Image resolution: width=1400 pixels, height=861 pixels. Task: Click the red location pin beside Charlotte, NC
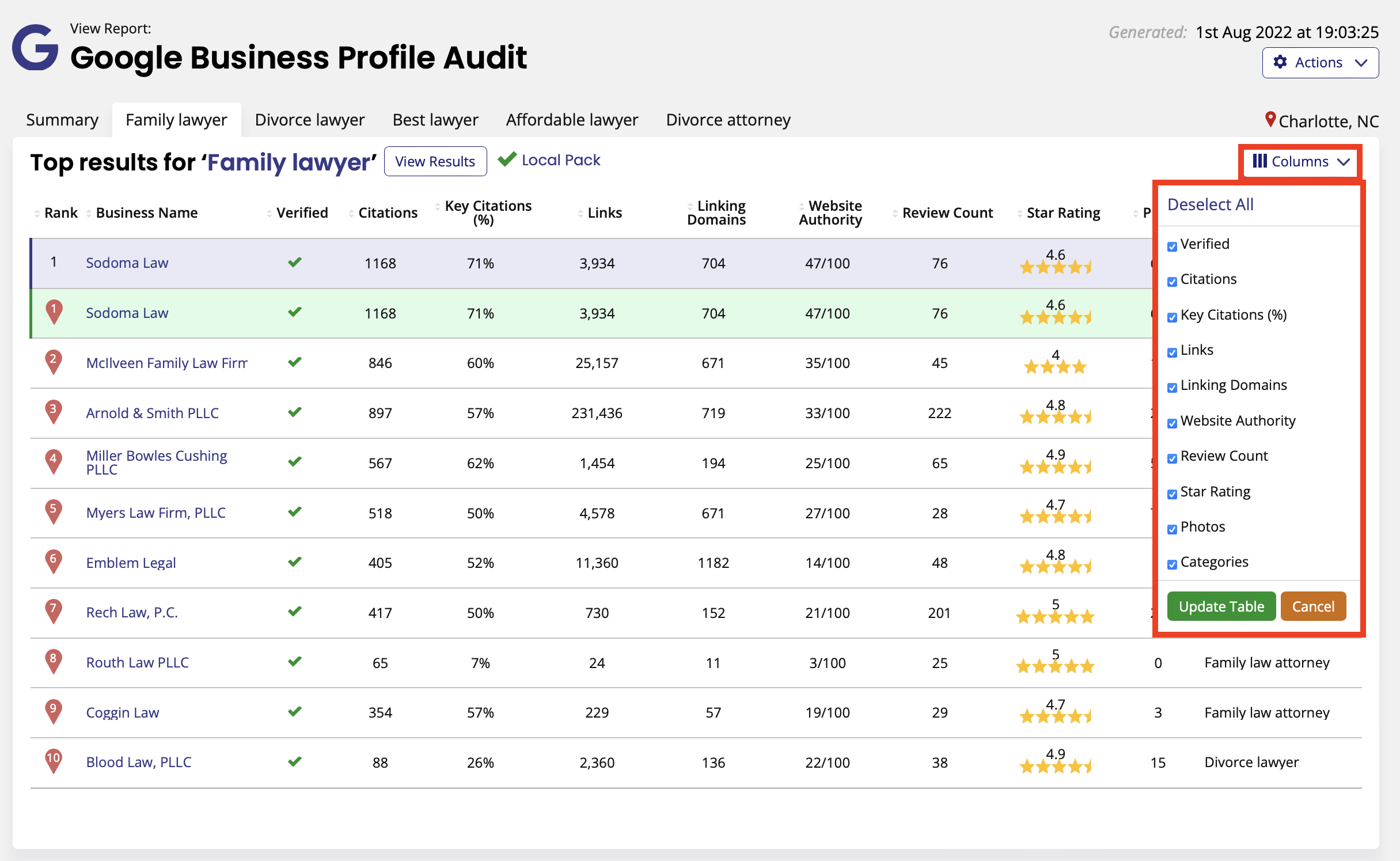pyautogui.click(x=1270, y=120)
